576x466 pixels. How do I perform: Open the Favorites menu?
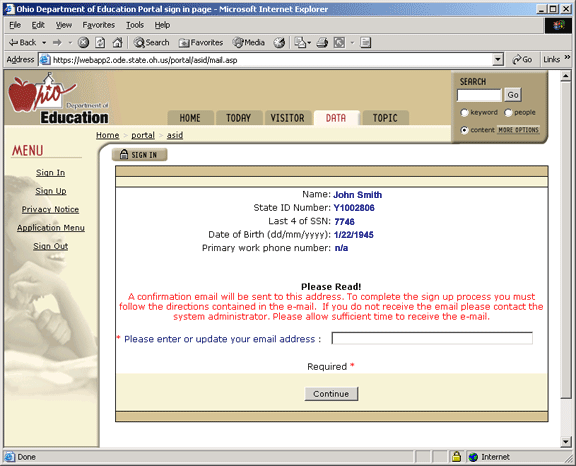point(98,25)
